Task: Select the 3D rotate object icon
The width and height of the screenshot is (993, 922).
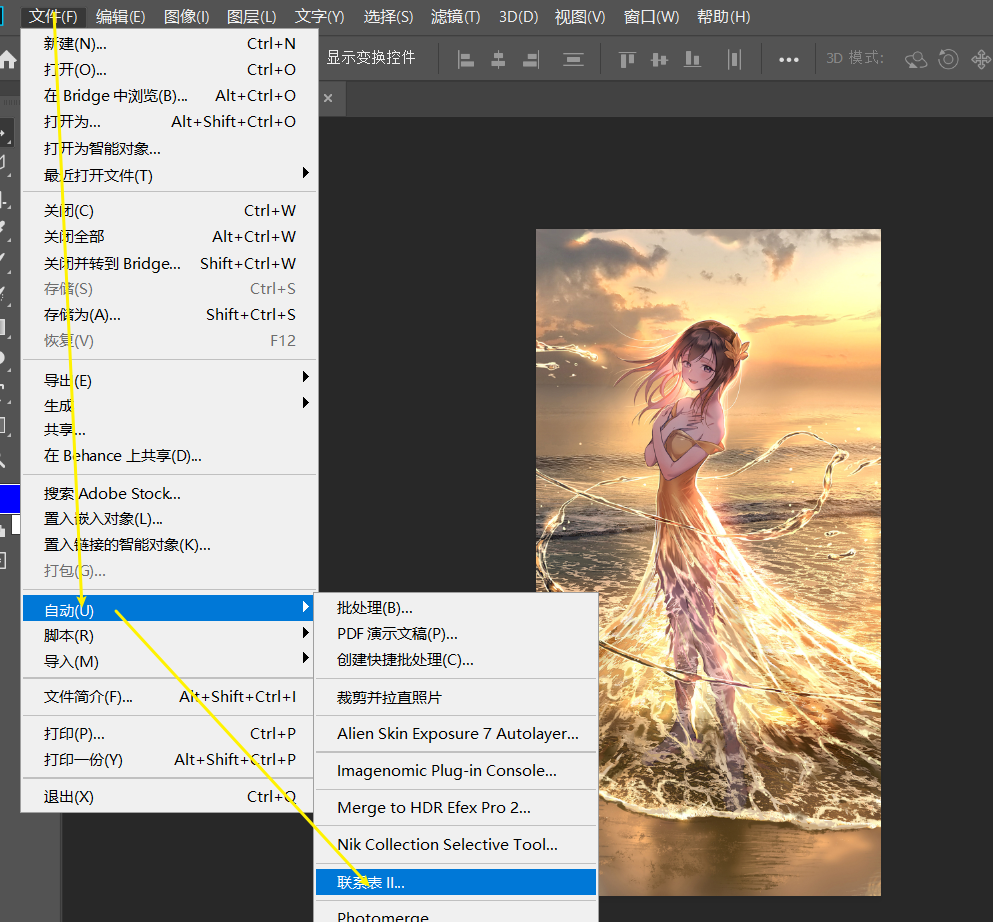Action: tap(916, 60)
